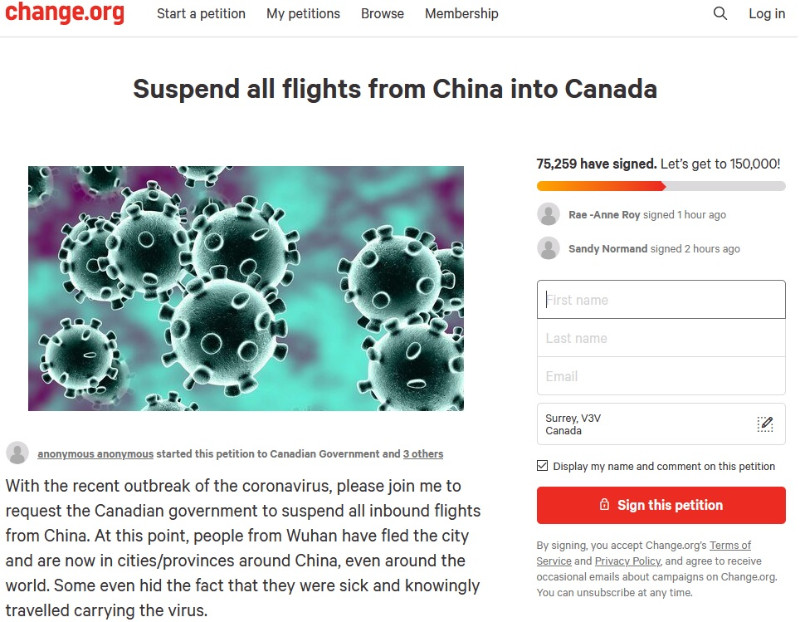Go to the Browse page
Viewport: 800px width, 622px height.
click(x=382, y=14)
